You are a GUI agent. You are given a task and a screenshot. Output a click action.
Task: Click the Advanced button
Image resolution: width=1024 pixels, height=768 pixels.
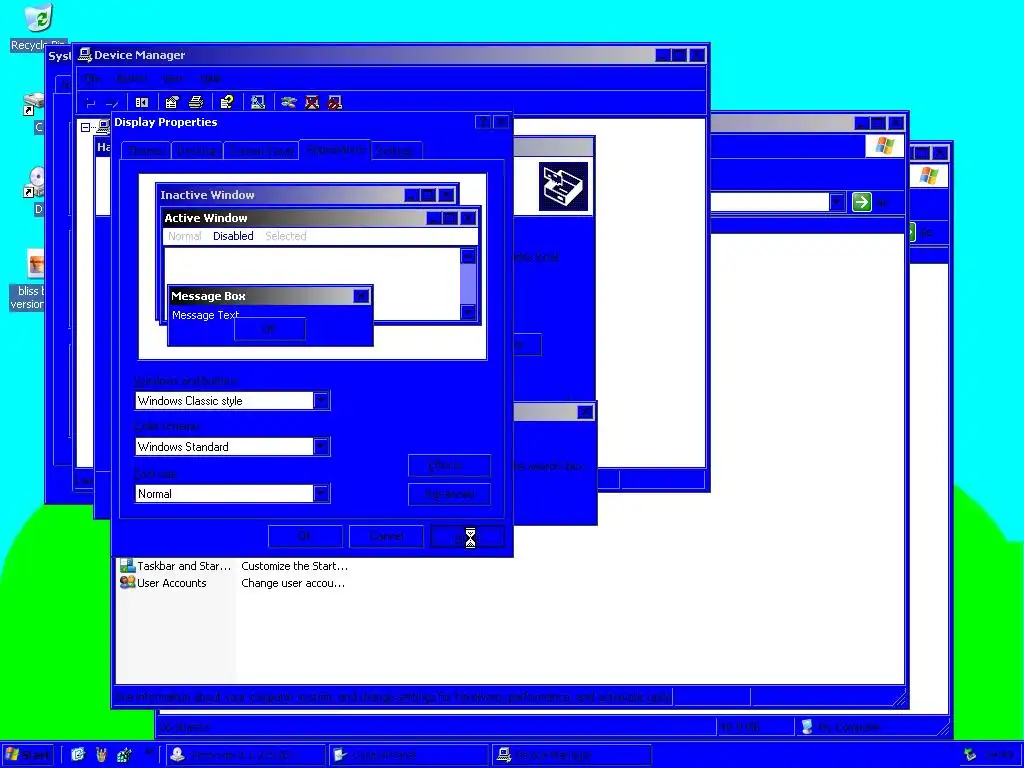point(449,494)
